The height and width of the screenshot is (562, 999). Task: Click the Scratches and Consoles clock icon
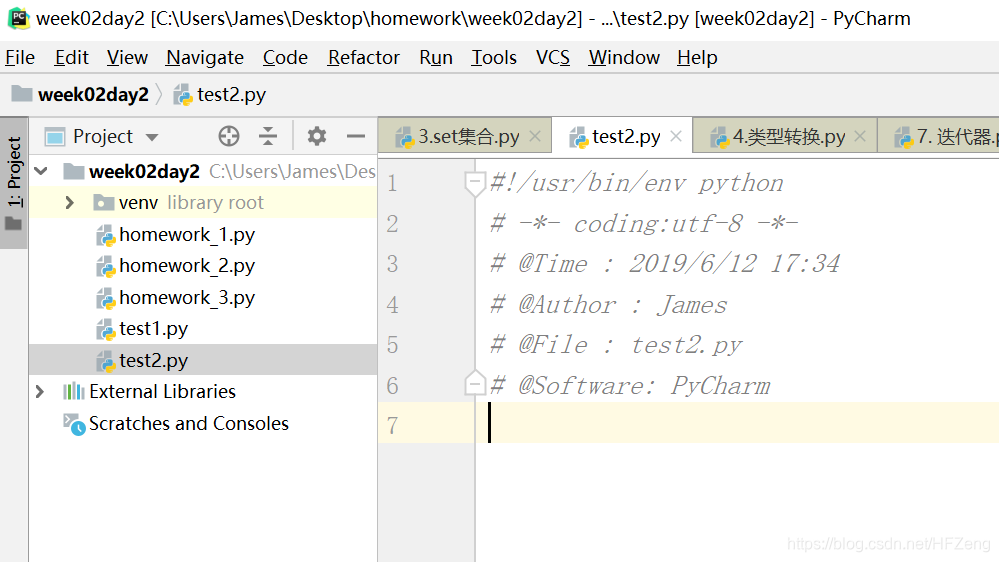coord(74,424)
